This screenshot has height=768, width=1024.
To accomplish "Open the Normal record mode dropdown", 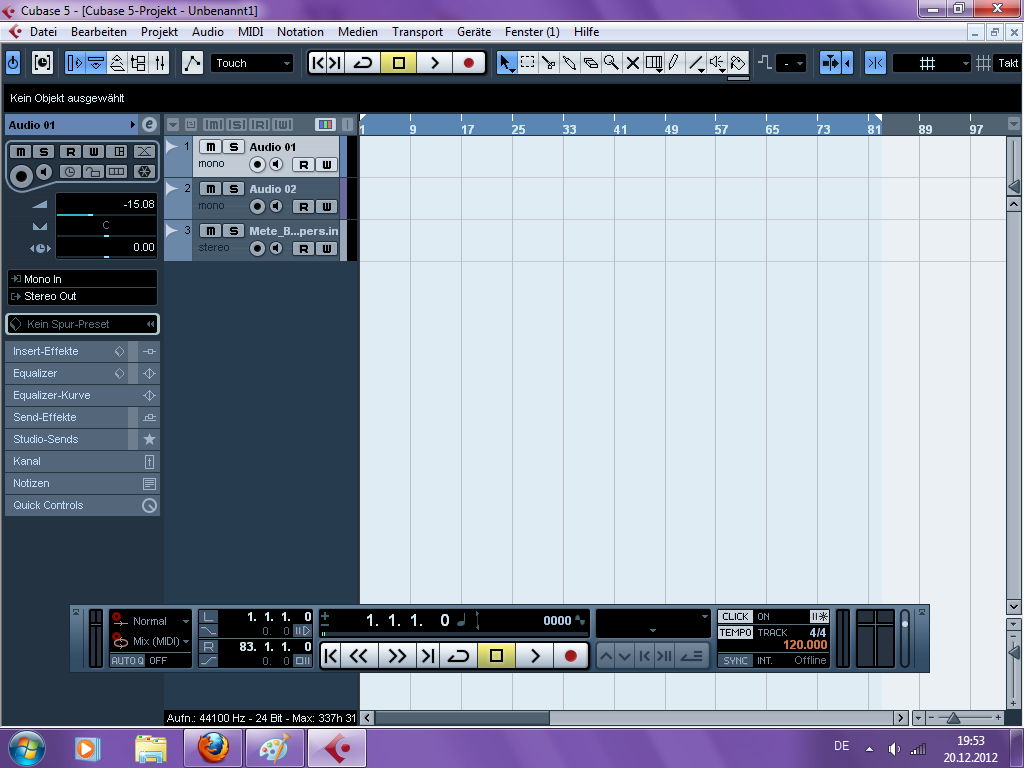I will [150, 621].
